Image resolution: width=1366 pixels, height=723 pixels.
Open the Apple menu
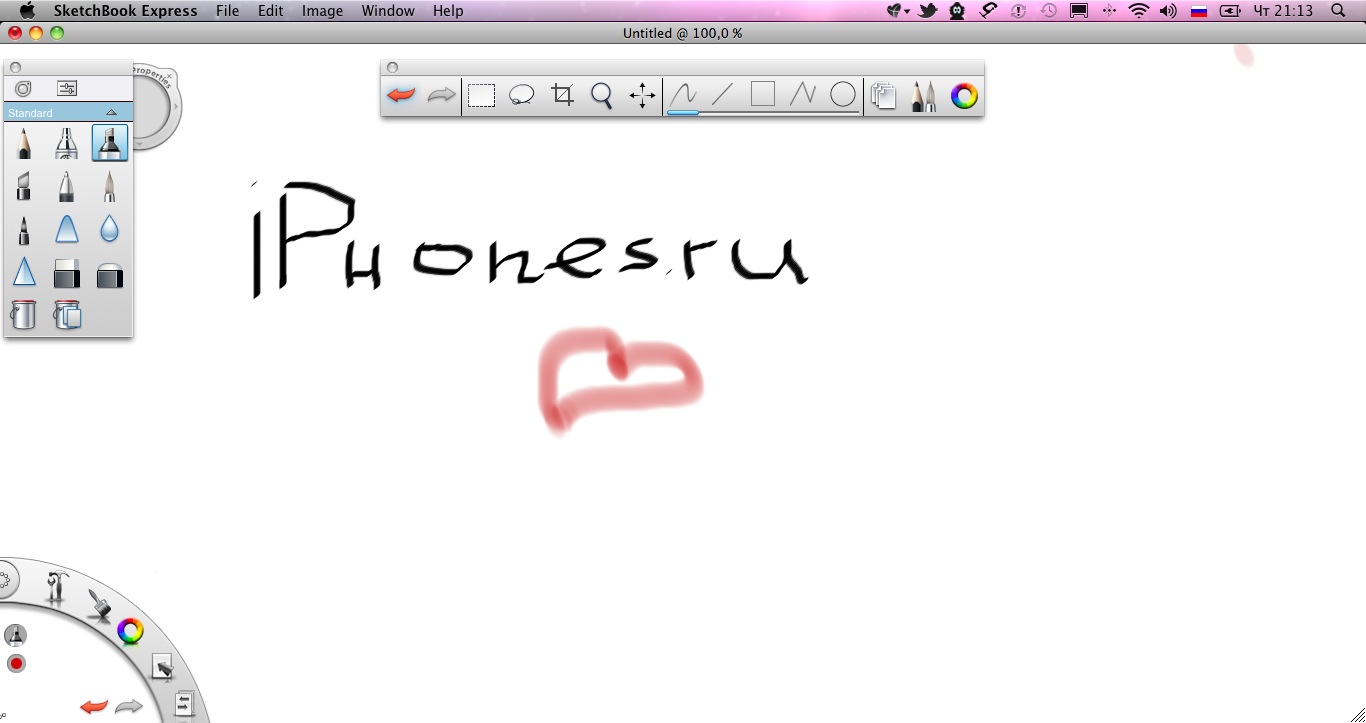pos(27,10)
